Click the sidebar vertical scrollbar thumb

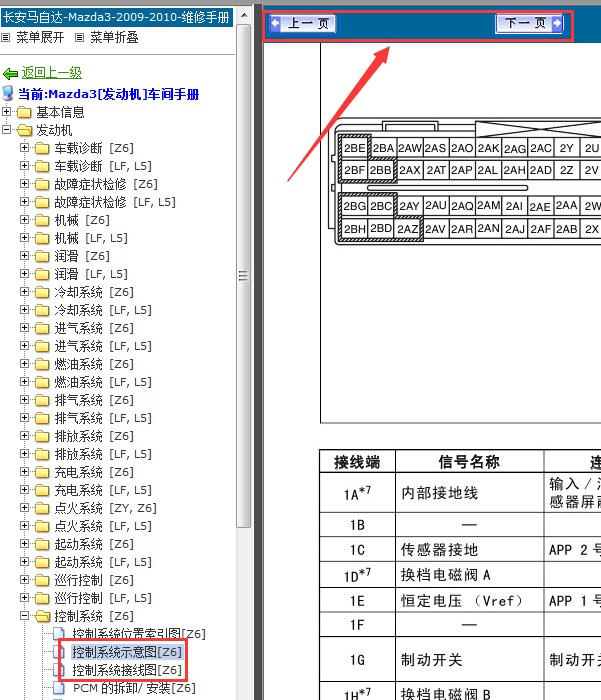(x=244, y=275)
